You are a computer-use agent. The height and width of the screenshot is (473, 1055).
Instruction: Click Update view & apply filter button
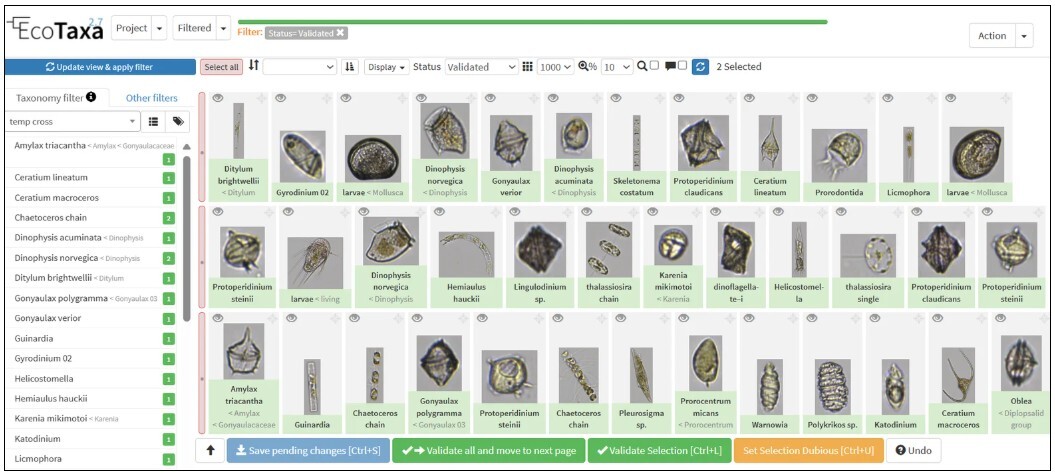tap(99, 67)
